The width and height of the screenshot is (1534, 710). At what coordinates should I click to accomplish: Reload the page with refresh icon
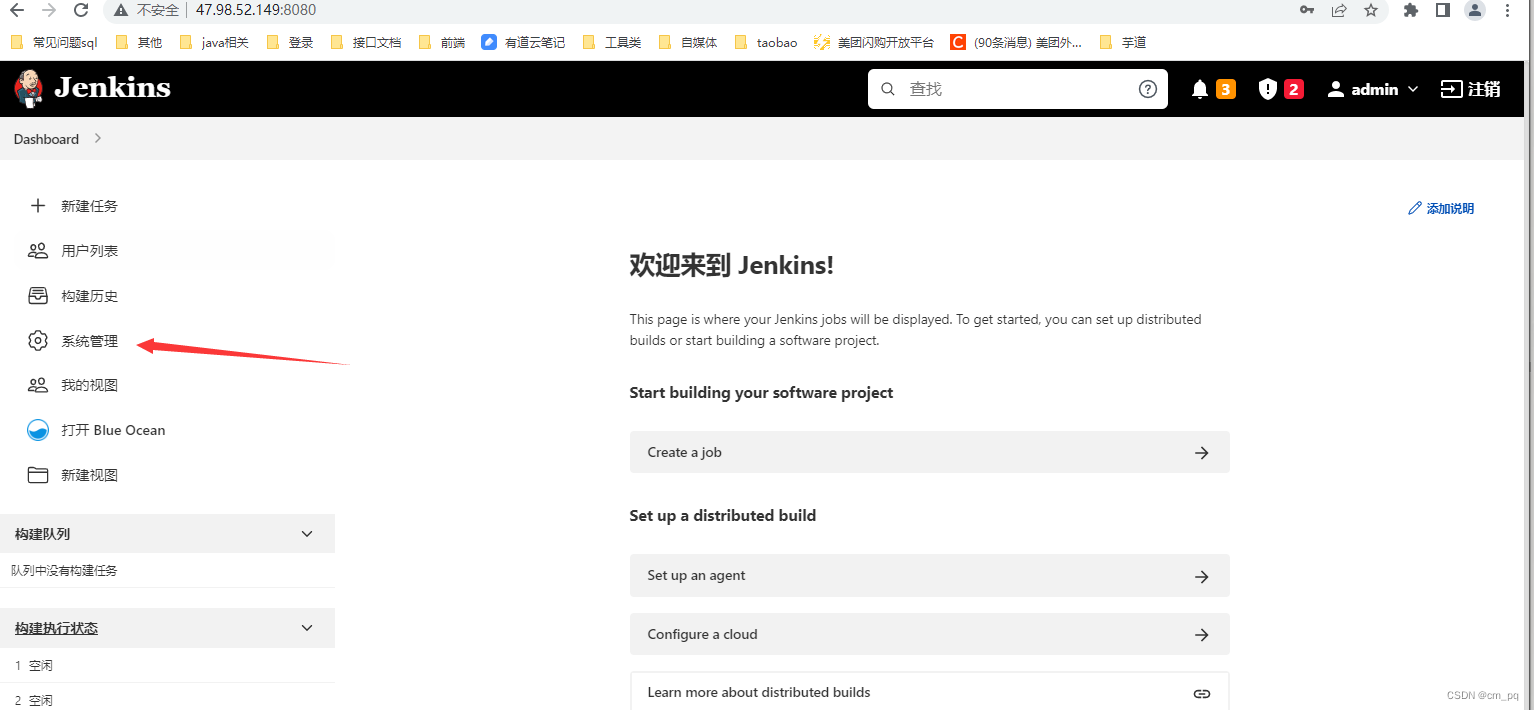click(x=82, y=10)
